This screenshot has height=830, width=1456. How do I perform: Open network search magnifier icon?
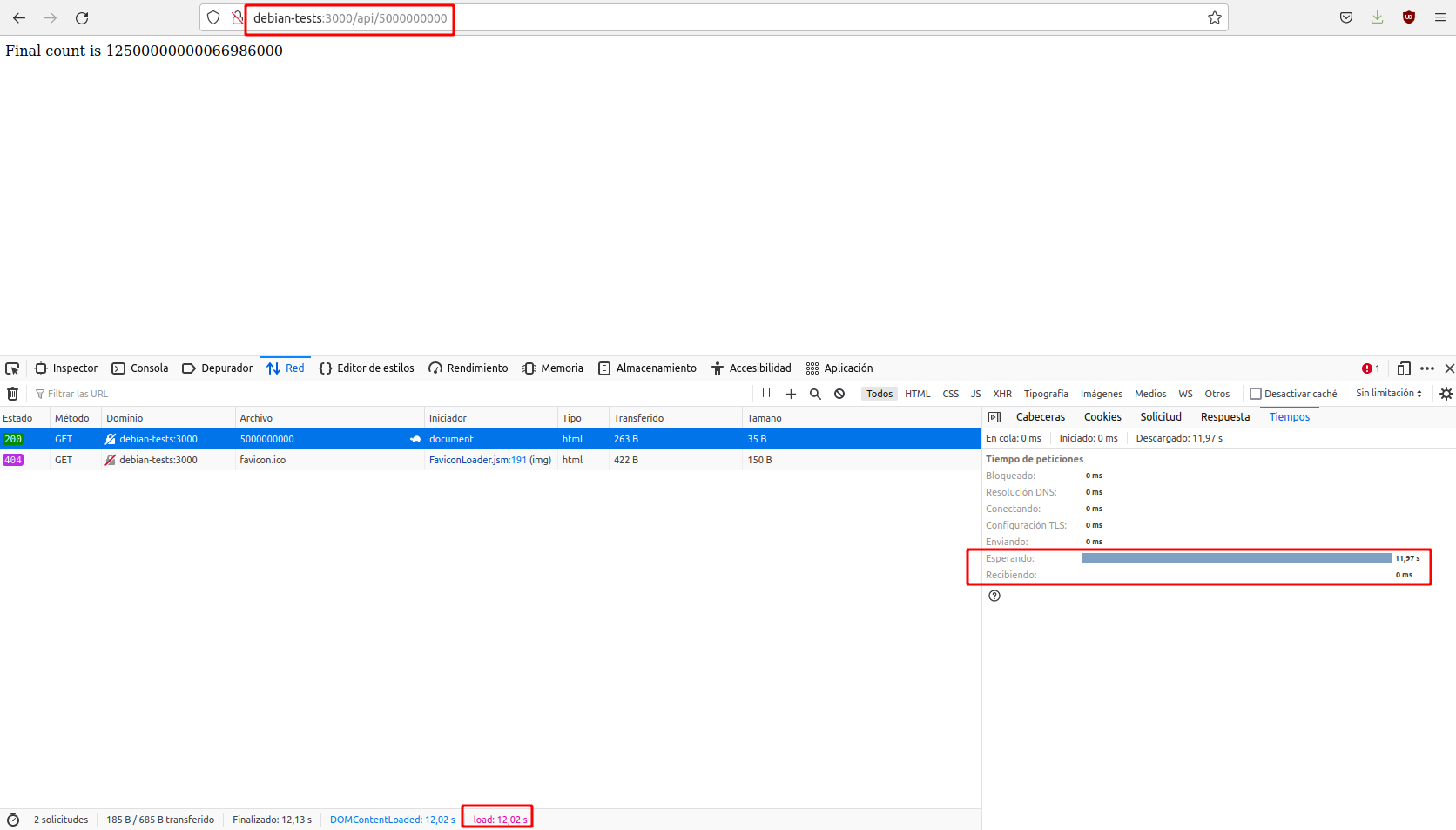(x=815, y=394)
